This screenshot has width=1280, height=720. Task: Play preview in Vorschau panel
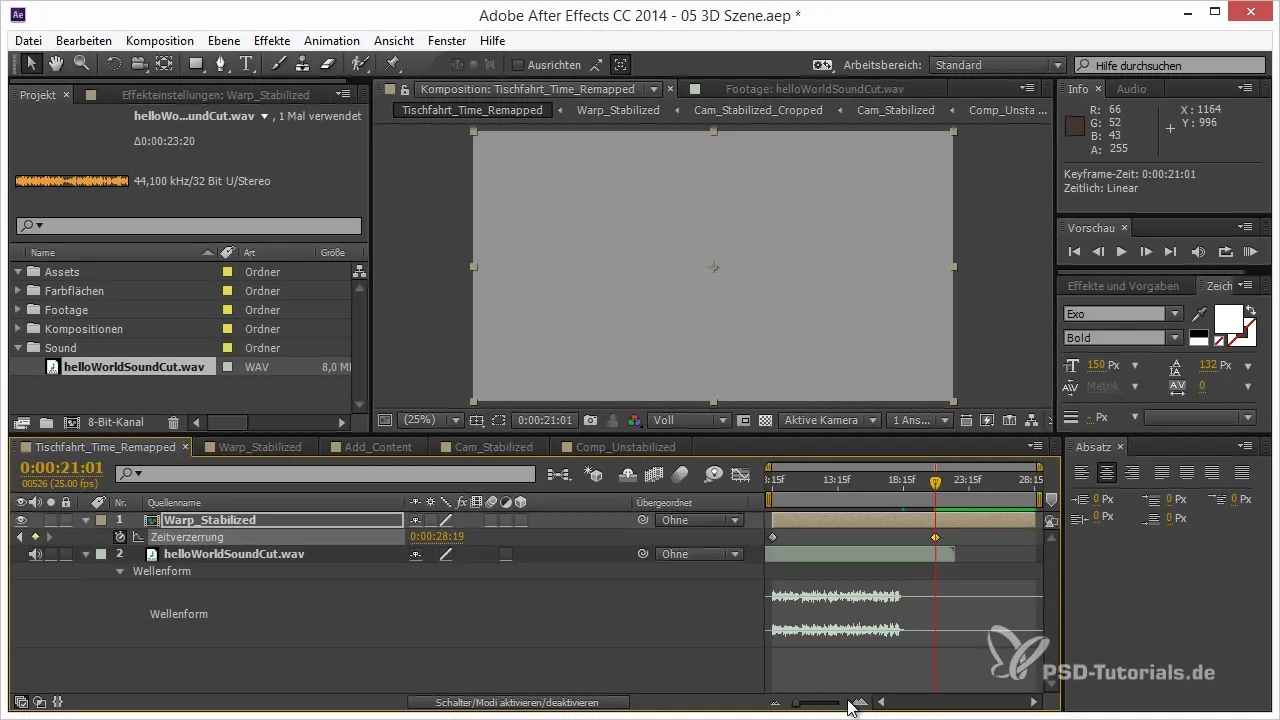[1122, 252]
